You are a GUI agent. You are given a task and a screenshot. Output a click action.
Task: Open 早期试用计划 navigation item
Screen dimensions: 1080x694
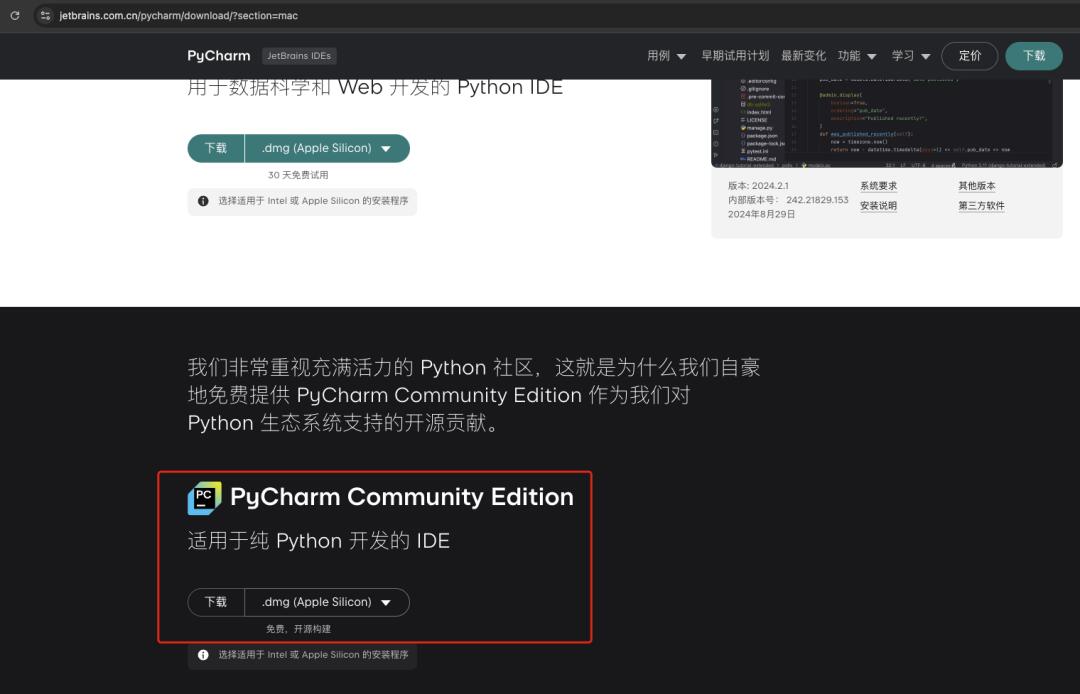tap(735, 56)
